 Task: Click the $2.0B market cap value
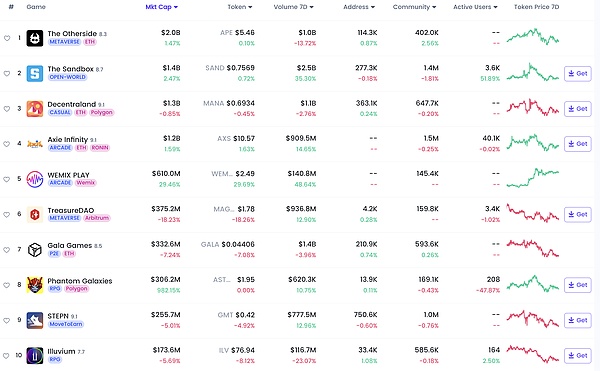[x=171, y=33]
